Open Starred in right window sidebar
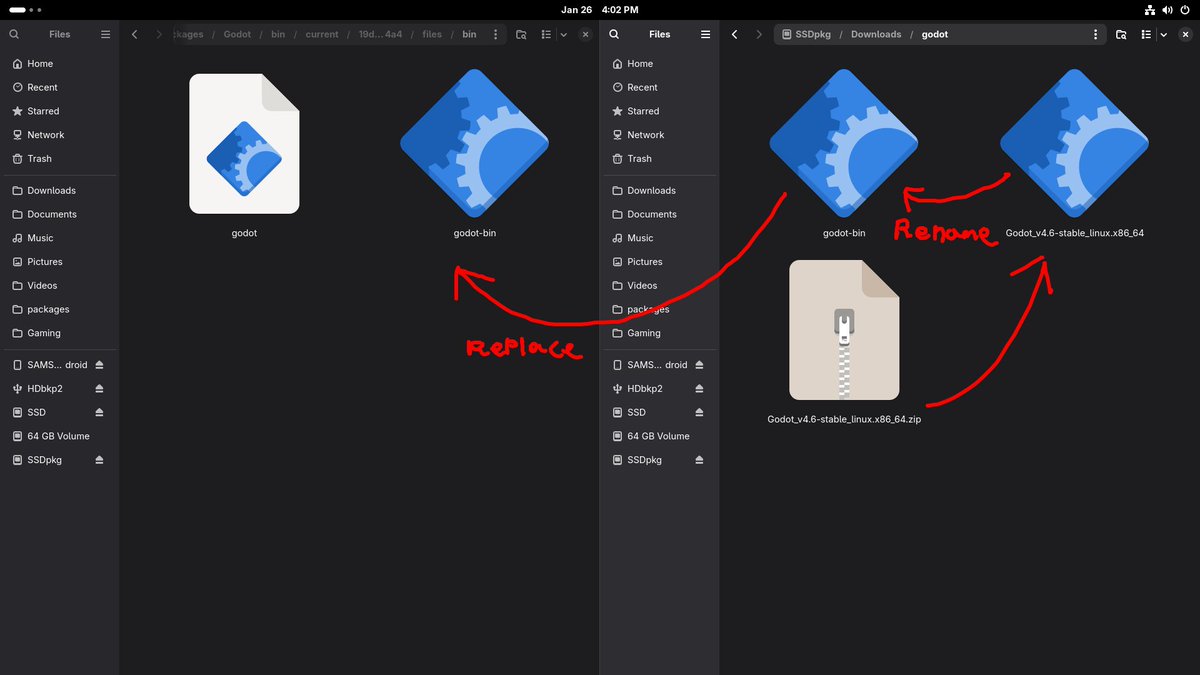Image resolution: width=1200 pixels, height=675 pixels. pos(660,111)
